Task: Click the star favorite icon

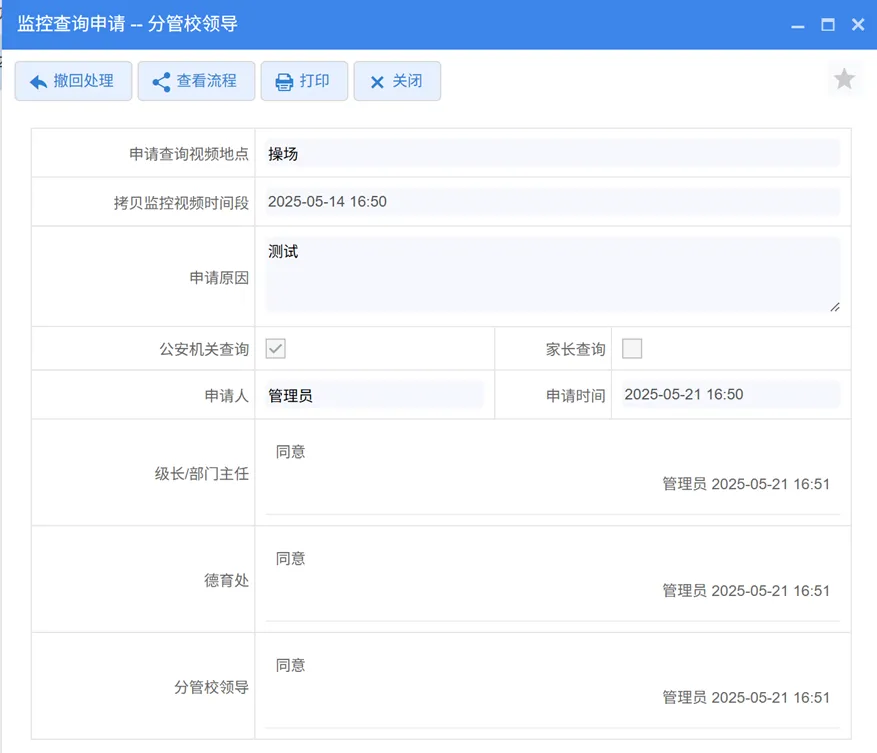Action: tap(844, 79)
